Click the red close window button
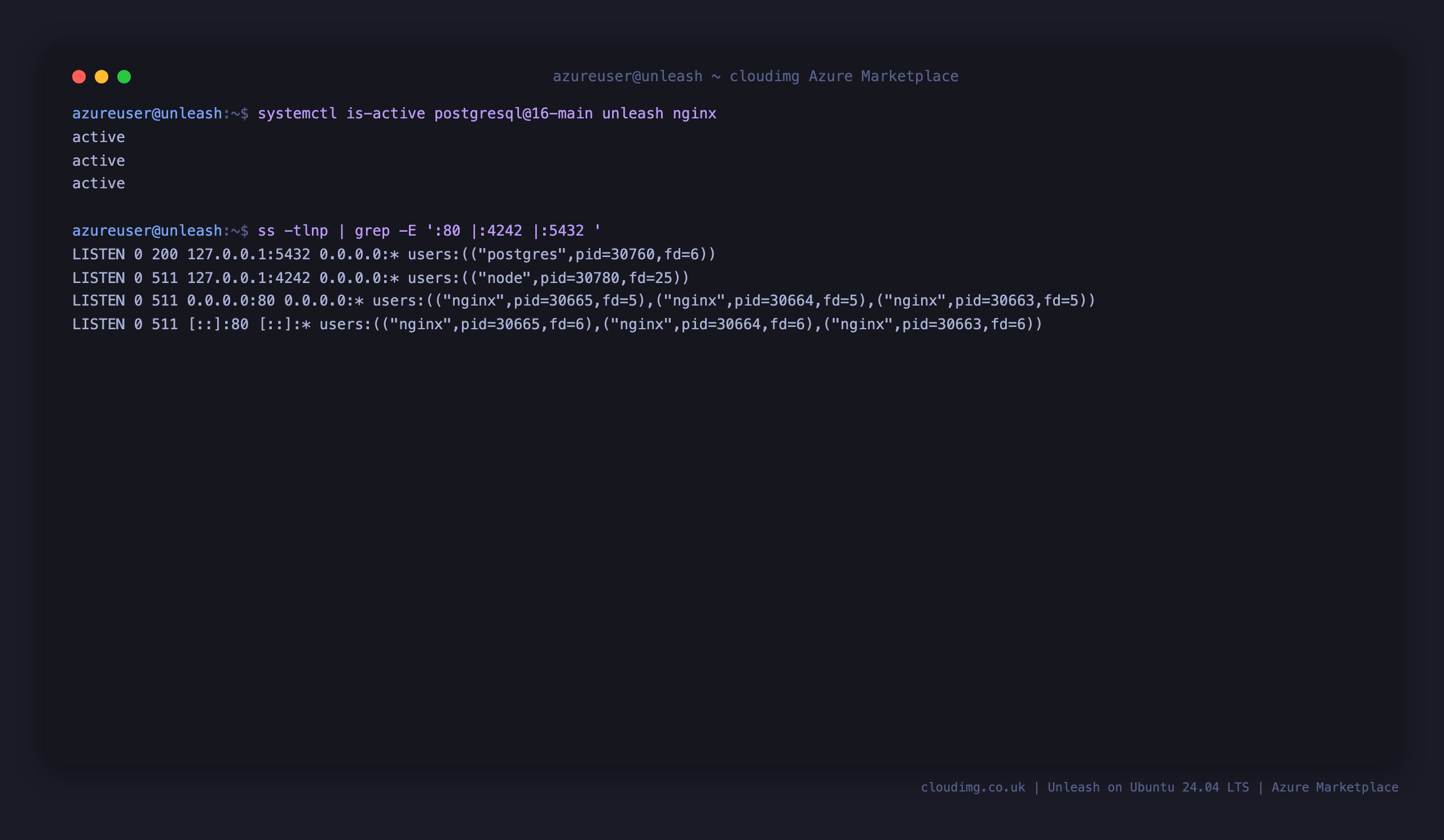This screenshot has height=840, width=1444. [79, 77]
